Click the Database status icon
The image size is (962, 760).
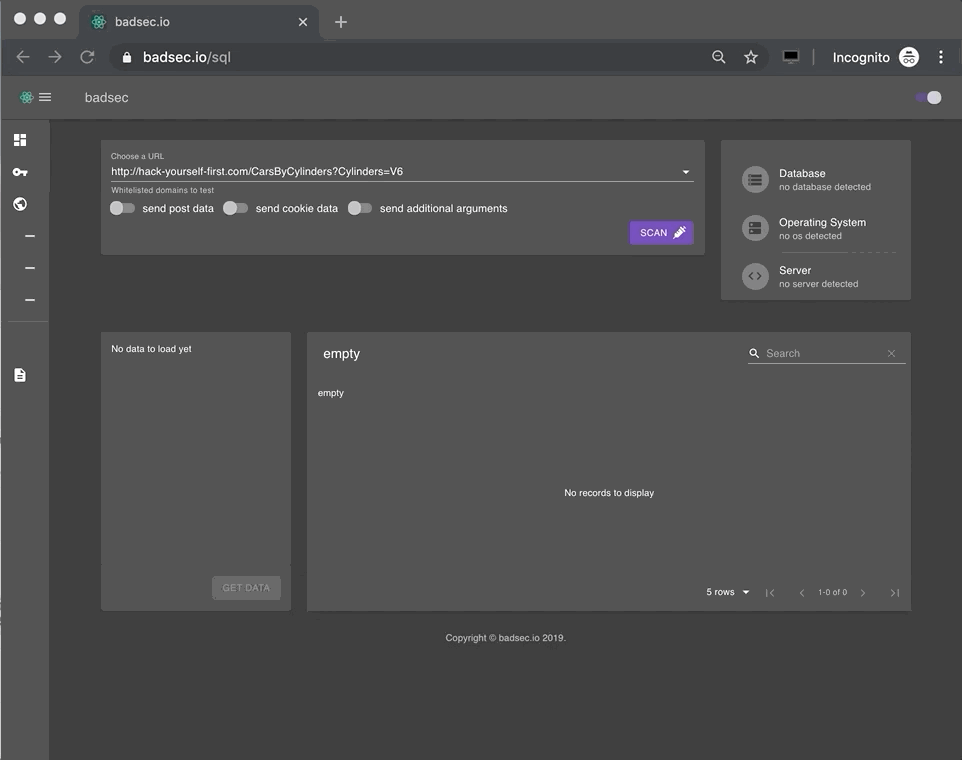click(755, 180)
